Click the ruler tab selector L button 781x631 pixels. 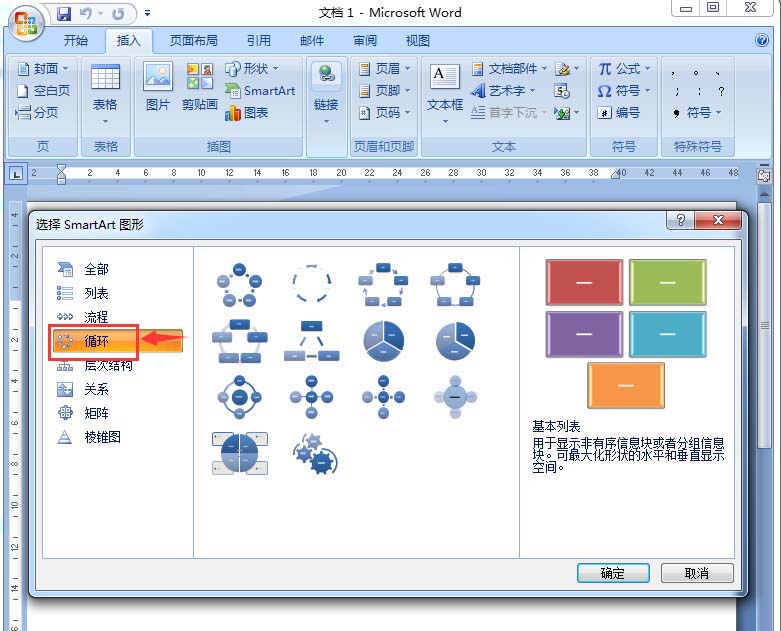16,175
